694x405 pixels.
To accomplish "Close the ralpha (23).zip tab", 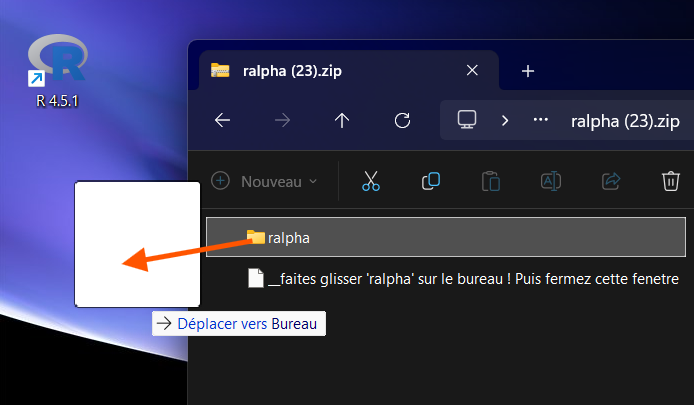I will coord(472,70).
